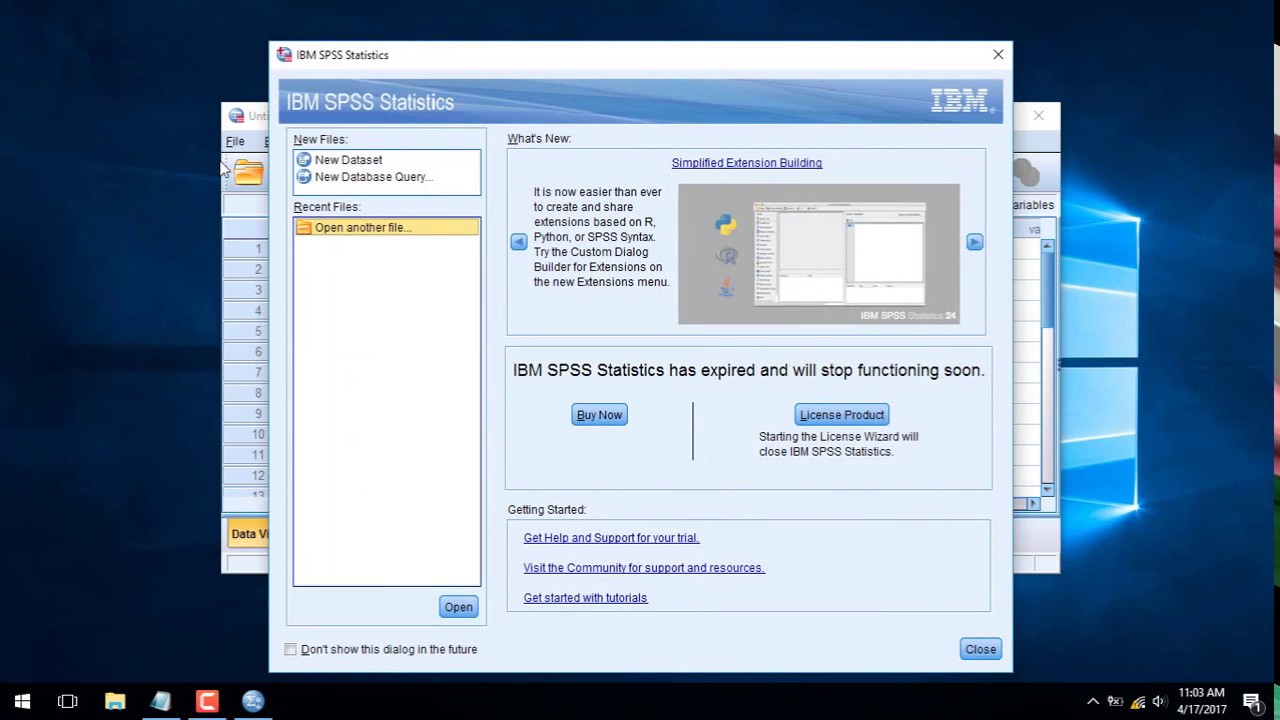
Task: Click the folder icon beside Open another file
Action: 304,228
